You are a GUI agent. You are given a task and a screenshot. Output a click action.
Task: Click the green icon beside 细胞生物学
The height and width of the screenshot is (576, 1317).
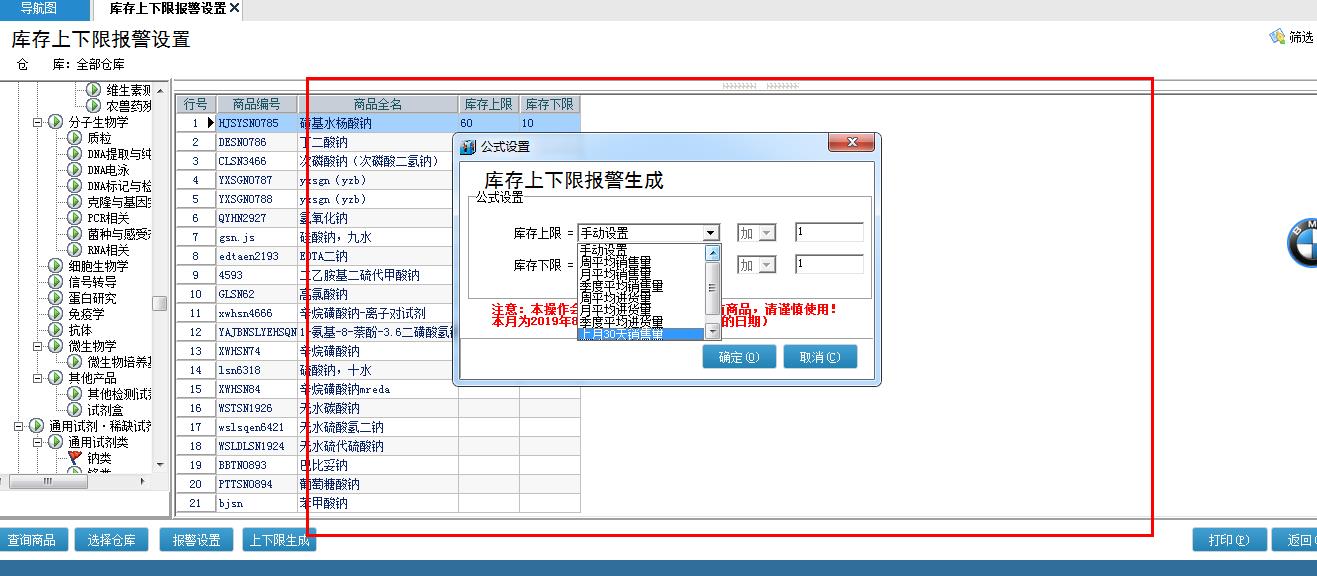[55, 266]
